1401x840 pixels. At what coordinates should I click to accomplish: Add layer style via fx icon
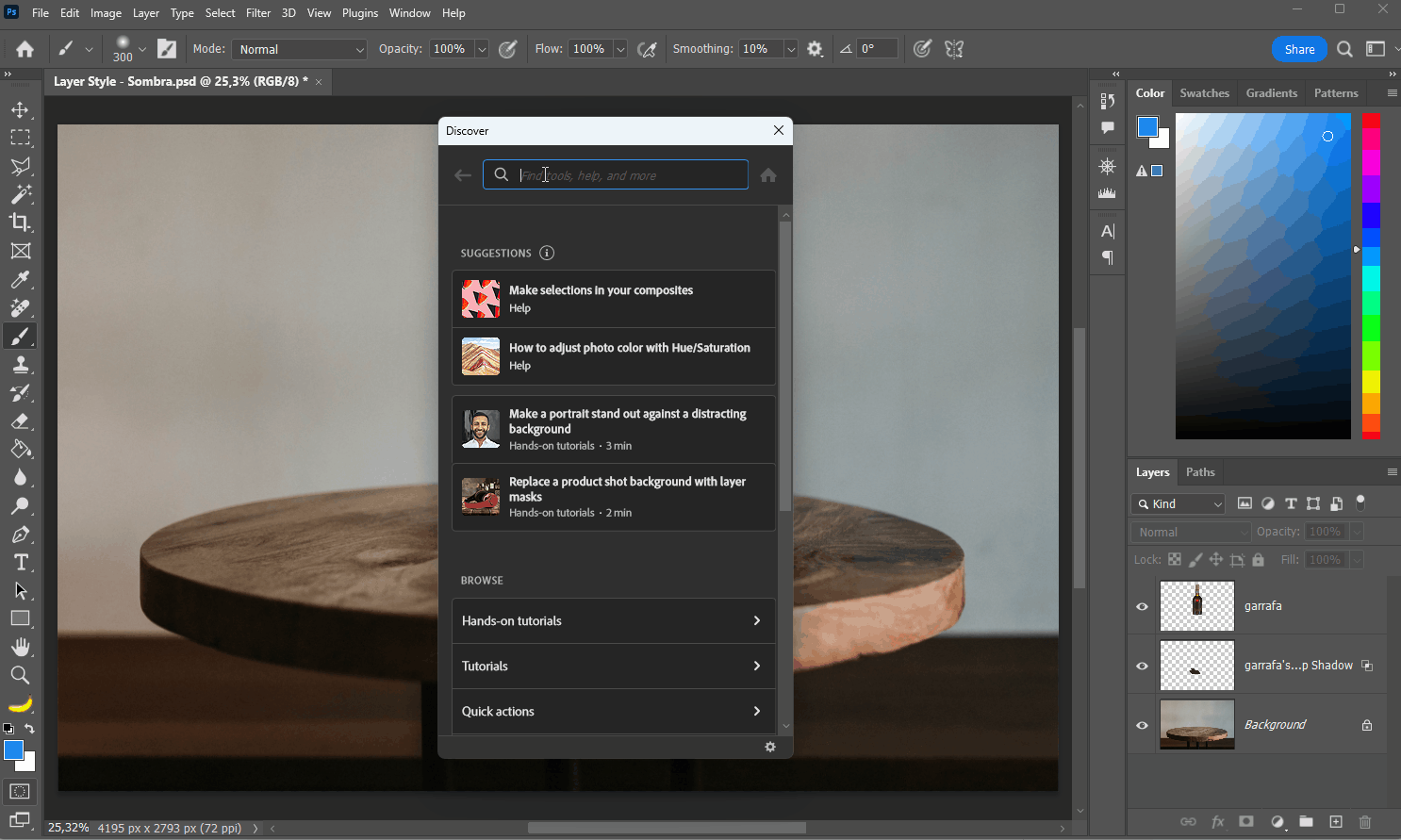1217,822
